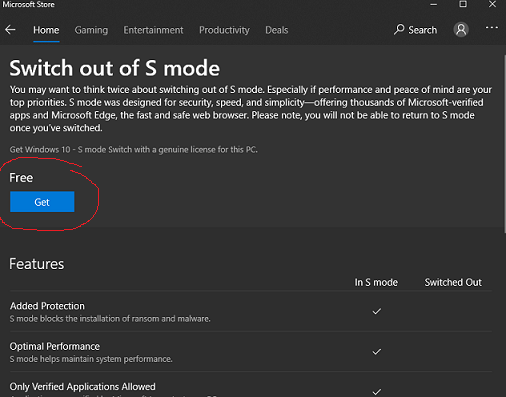This screenshot has height=397, width=506.
Task: Click the checkmark in Optimal Performance row
Action: [x=377, y=352]
